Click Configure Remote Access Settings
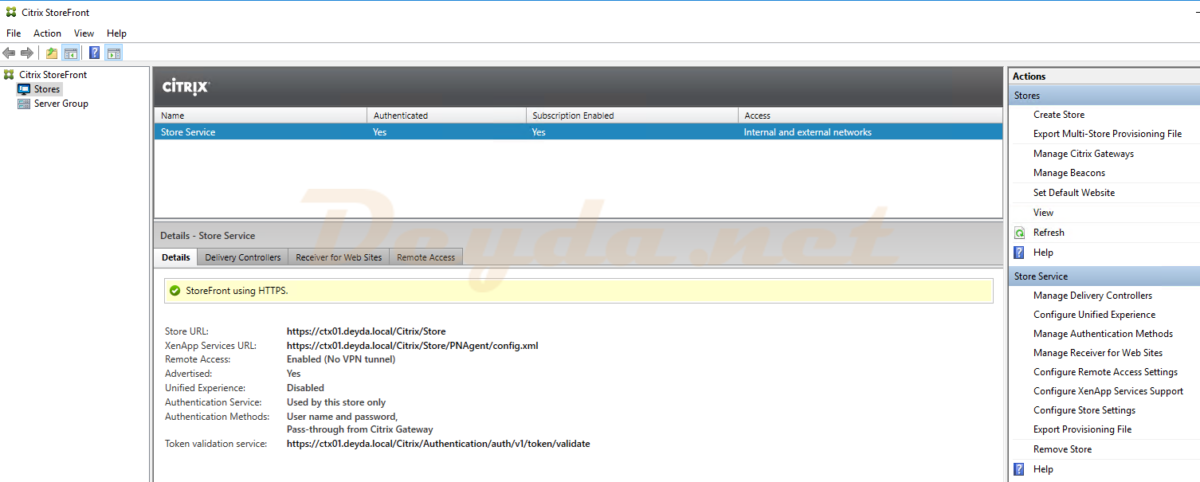This screenshot has width=1200, height=482. [1105, 372]
